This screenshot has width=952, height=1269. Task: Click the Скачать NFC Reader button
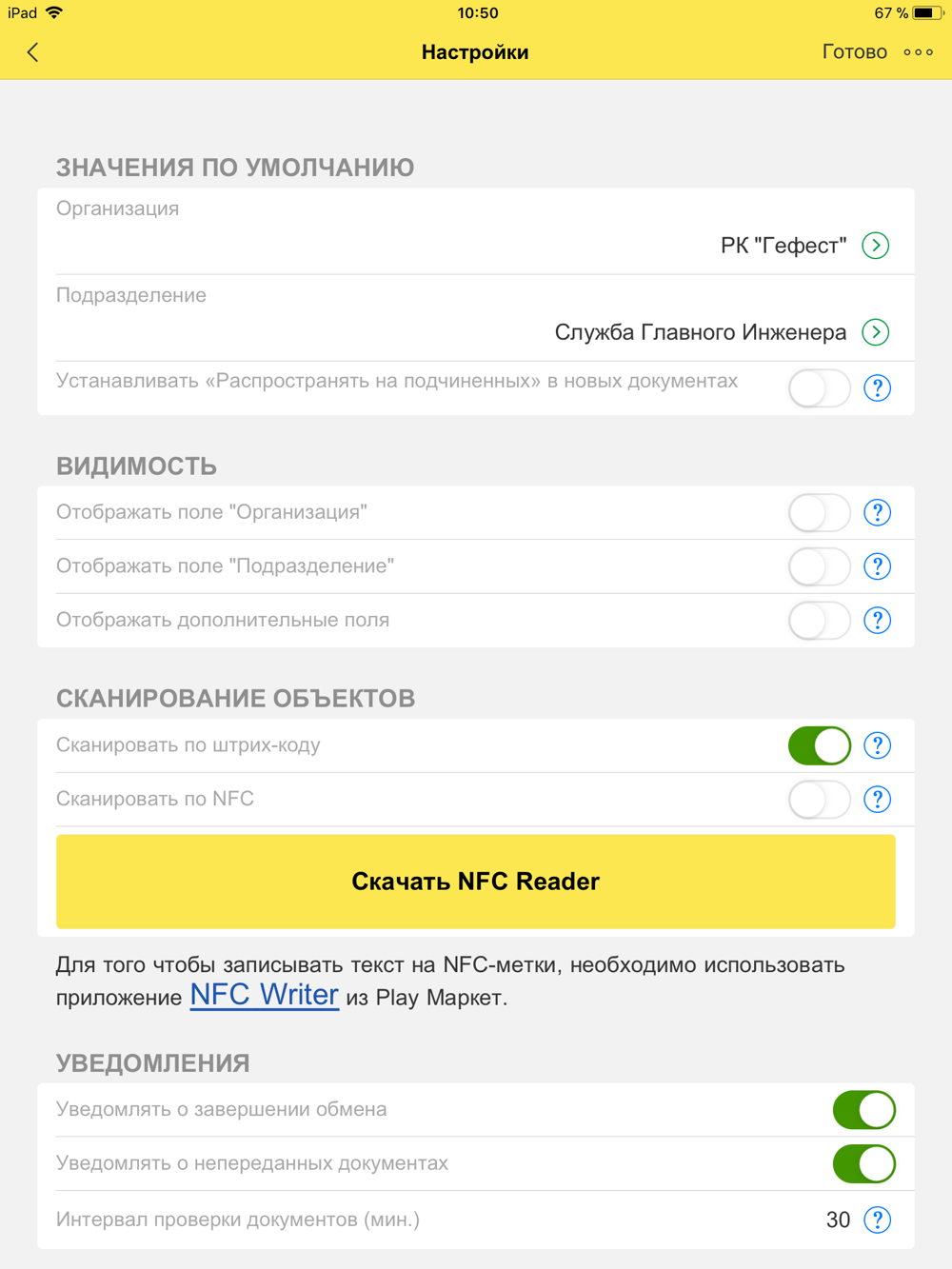pyautogui.click(x=476, y=882)
